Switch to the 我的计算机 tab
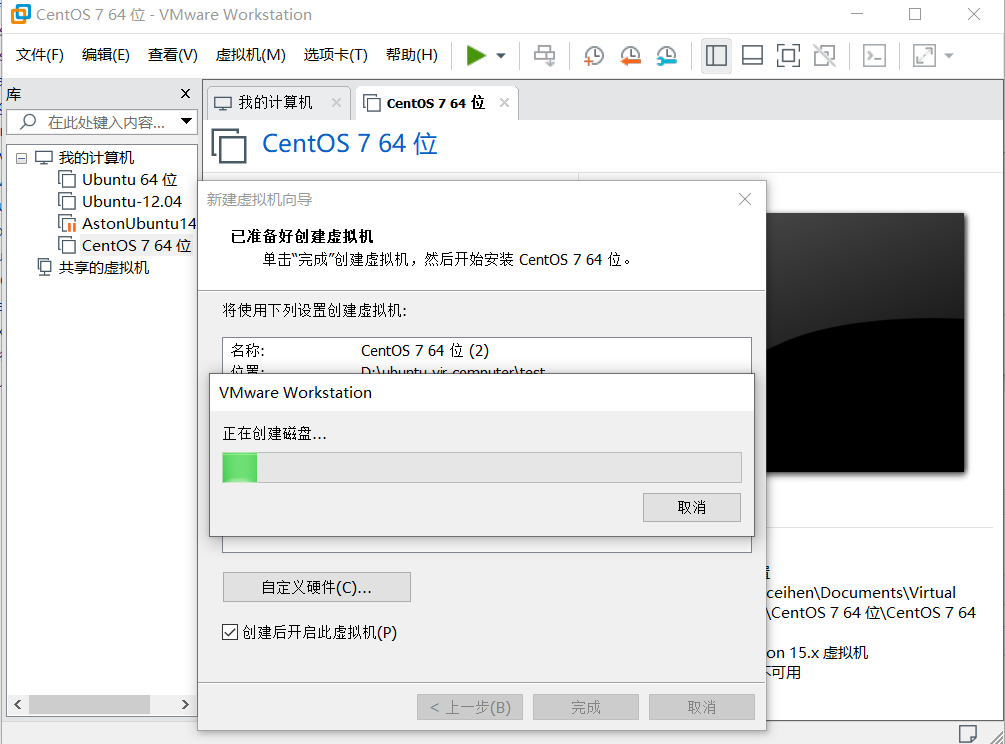 (275, 103)
